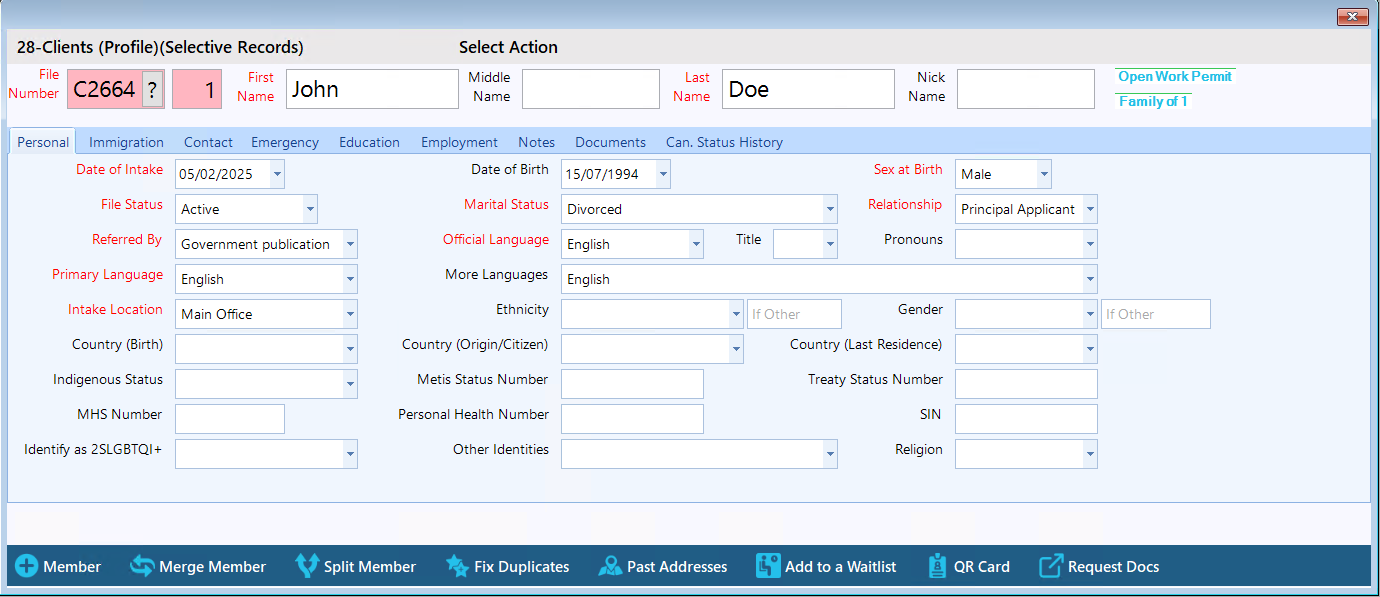Switch to the Documents tab
This screenshot has width=1380, height=597.
click(610, 142)
